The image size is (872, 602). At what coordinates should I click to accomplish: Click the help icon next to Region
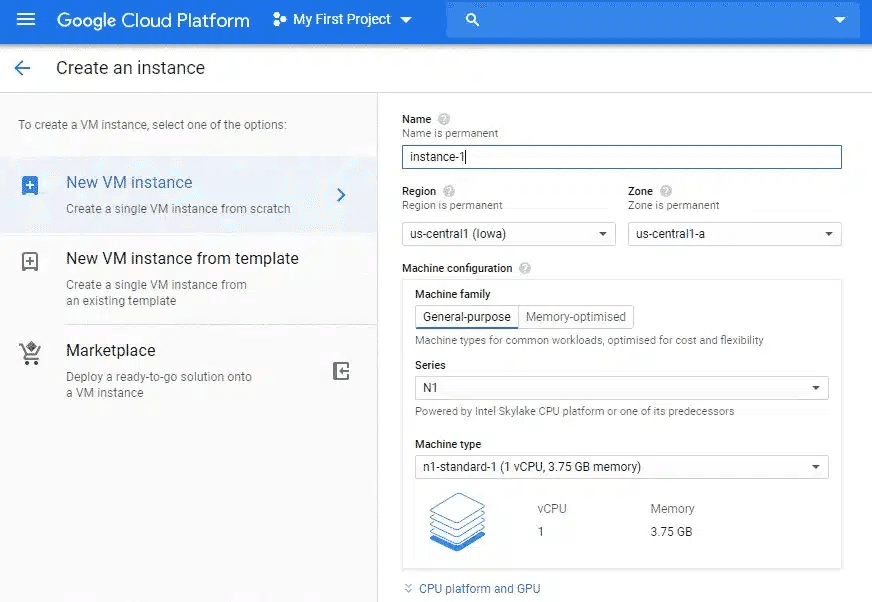(x=449, y=191)
